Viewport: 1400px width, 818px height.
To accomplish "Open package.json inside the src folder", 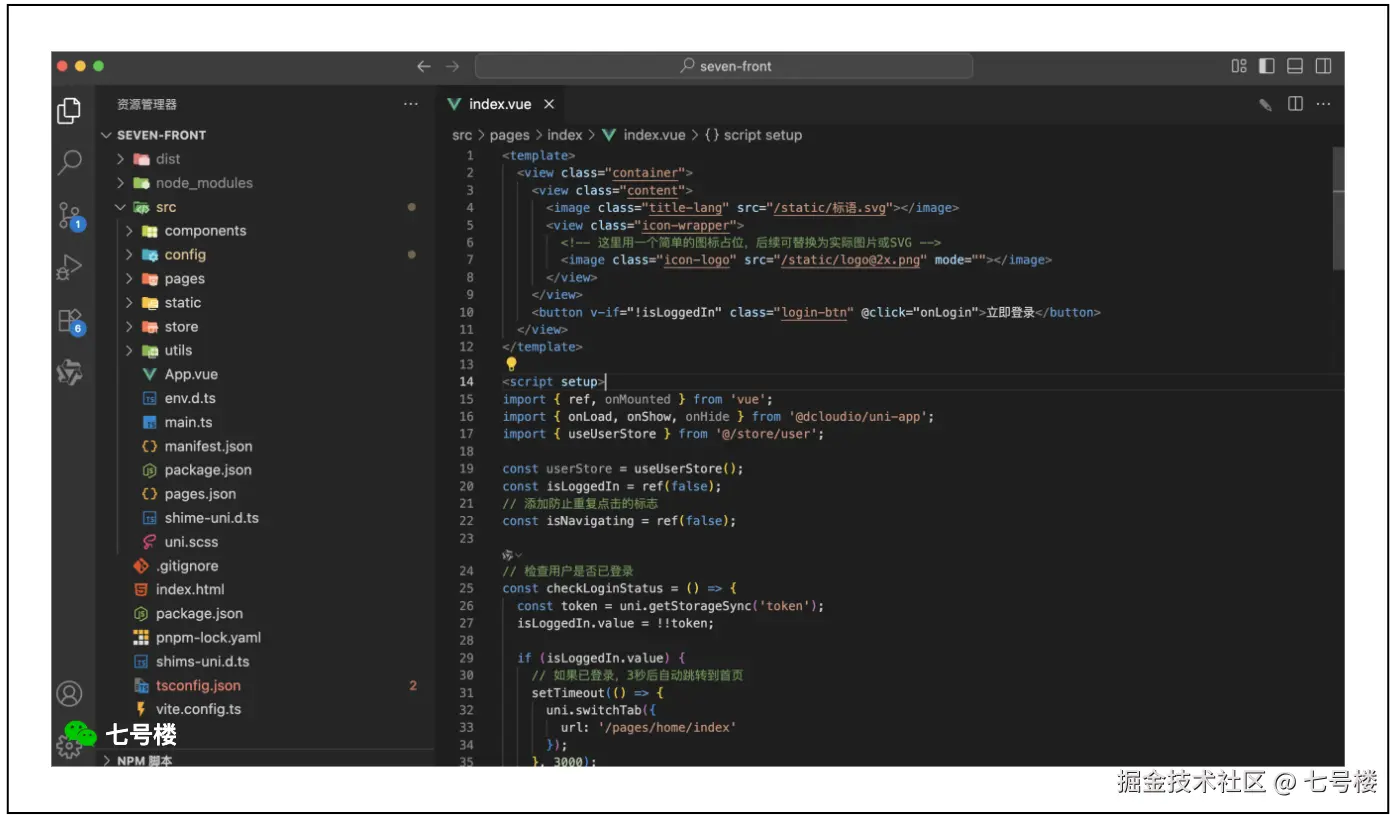I will [x=208, y=470].
